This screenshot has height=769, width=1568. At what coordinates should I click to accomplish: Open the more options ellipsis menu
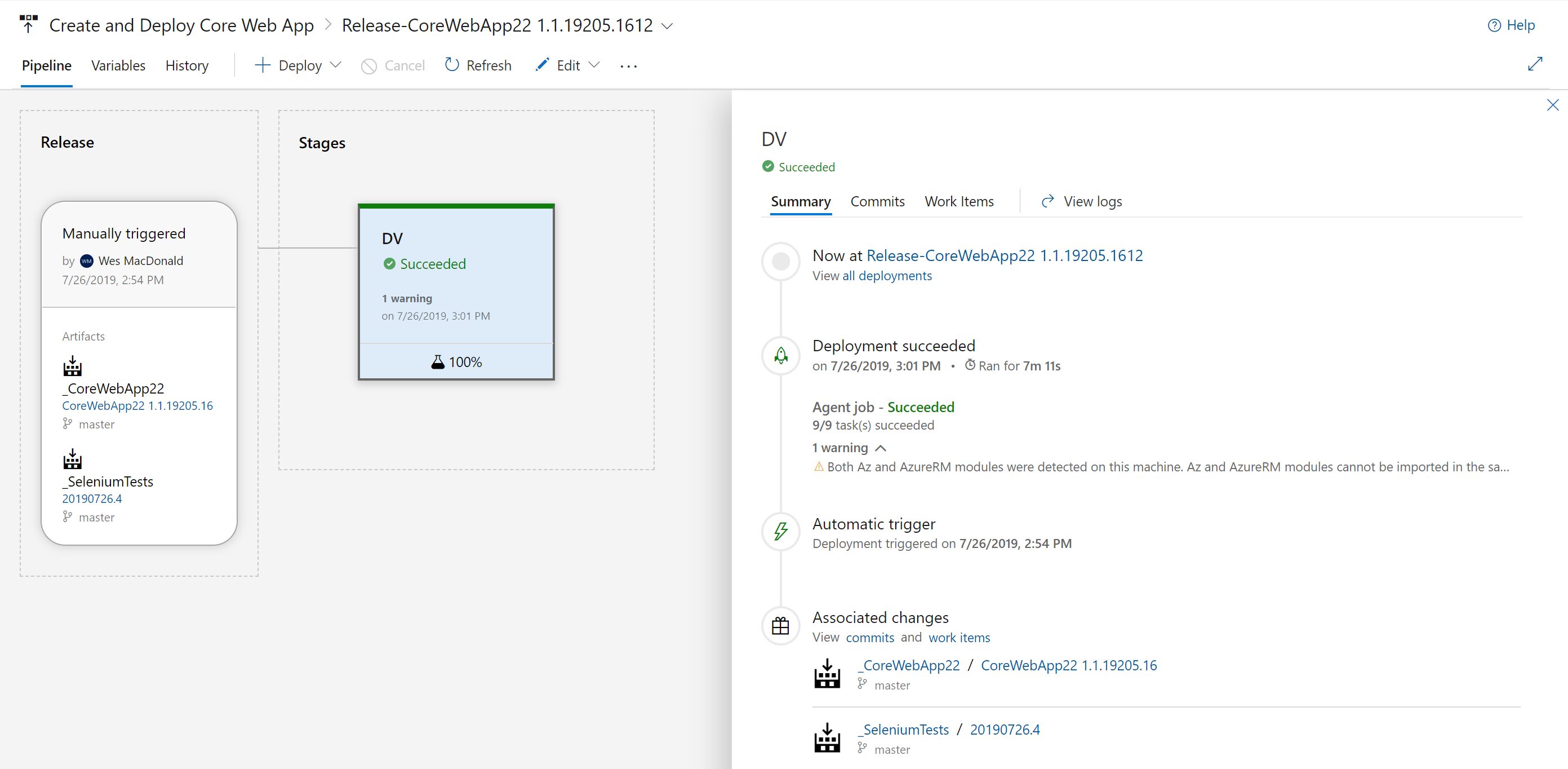pos(628,66)
